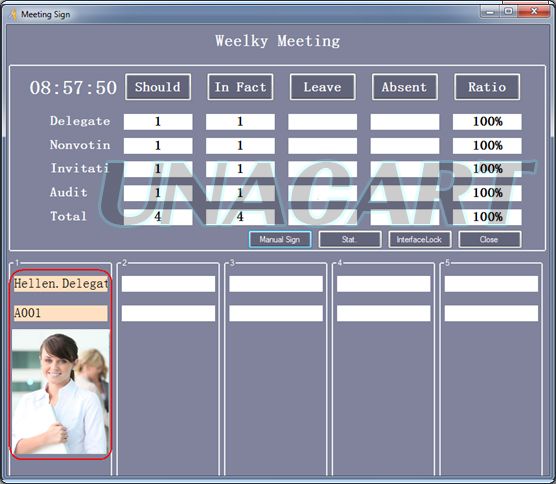Click the Total Should count field

coord(158,217)
